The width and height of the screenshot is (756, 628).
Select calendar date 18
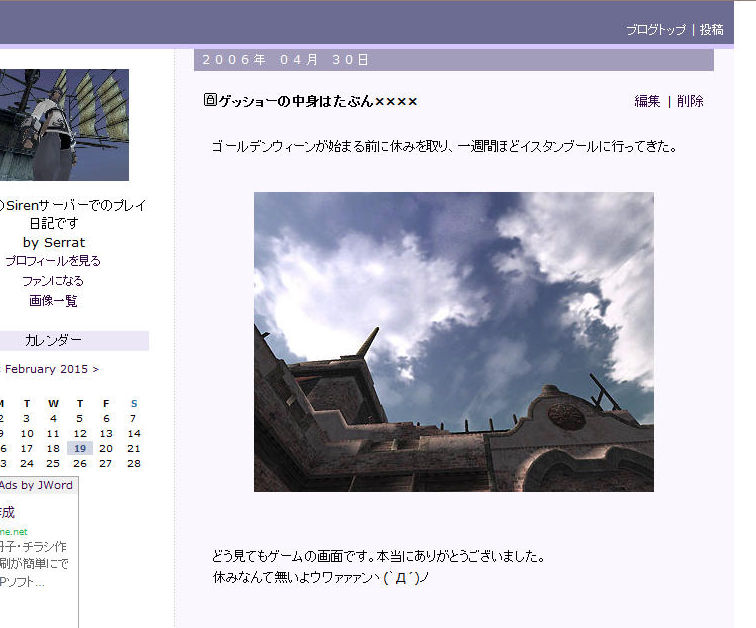pos(53,449)
